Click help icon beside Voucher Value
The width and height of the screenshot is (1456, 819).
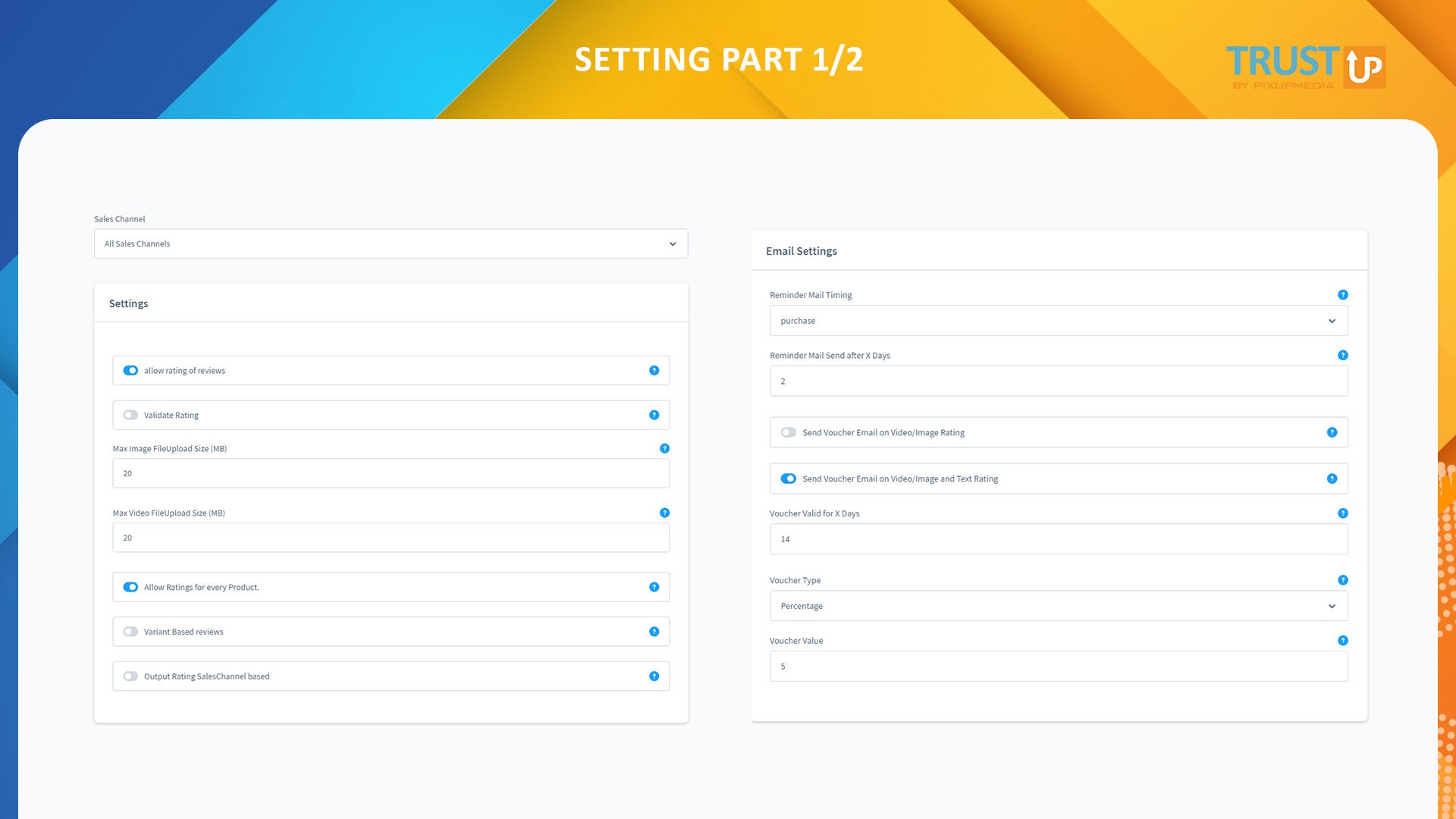tap(1342, 641)
